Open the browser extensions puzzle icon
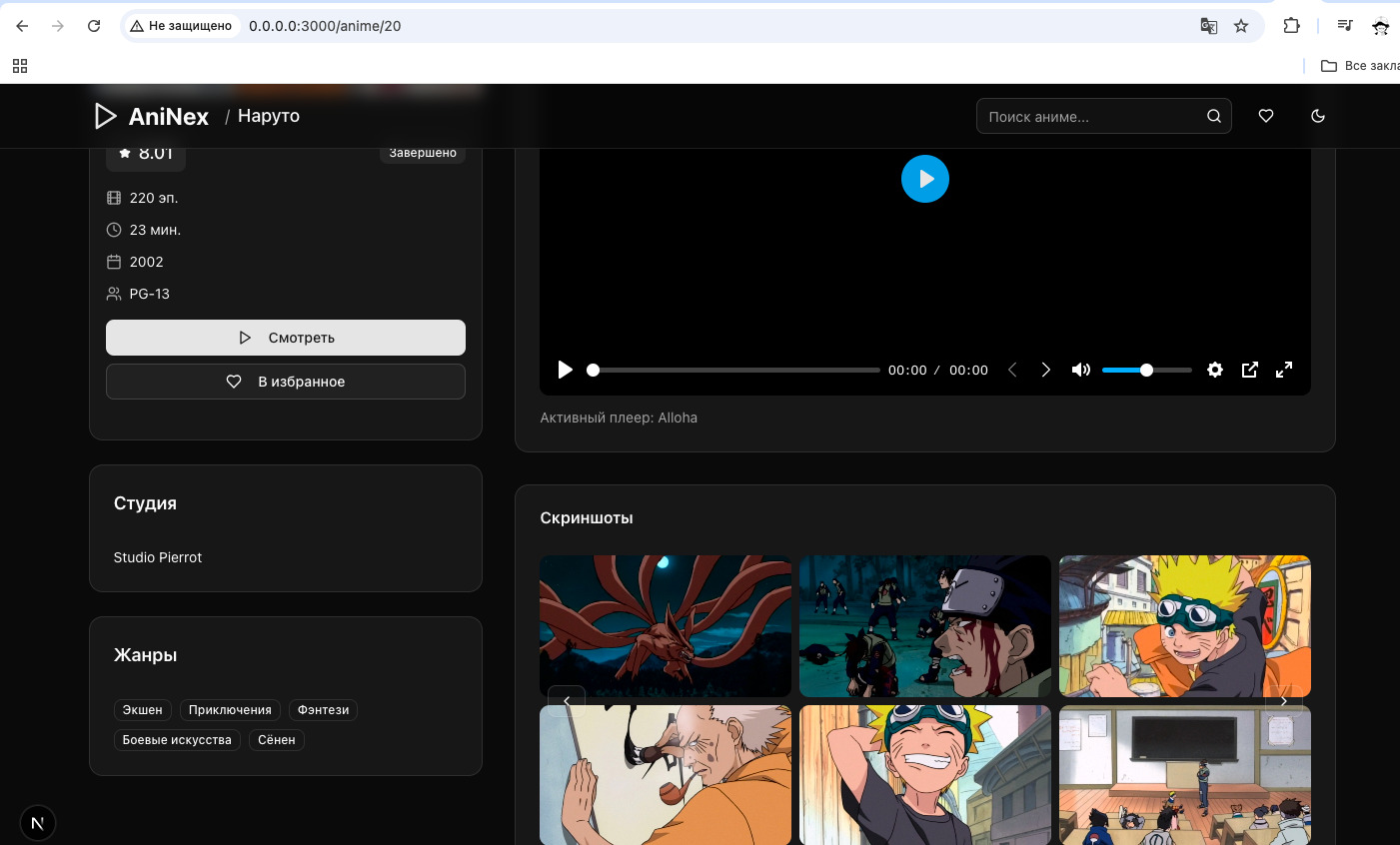The height and width of the screenshot is (845, 1400). click(x=1291, y=26)
